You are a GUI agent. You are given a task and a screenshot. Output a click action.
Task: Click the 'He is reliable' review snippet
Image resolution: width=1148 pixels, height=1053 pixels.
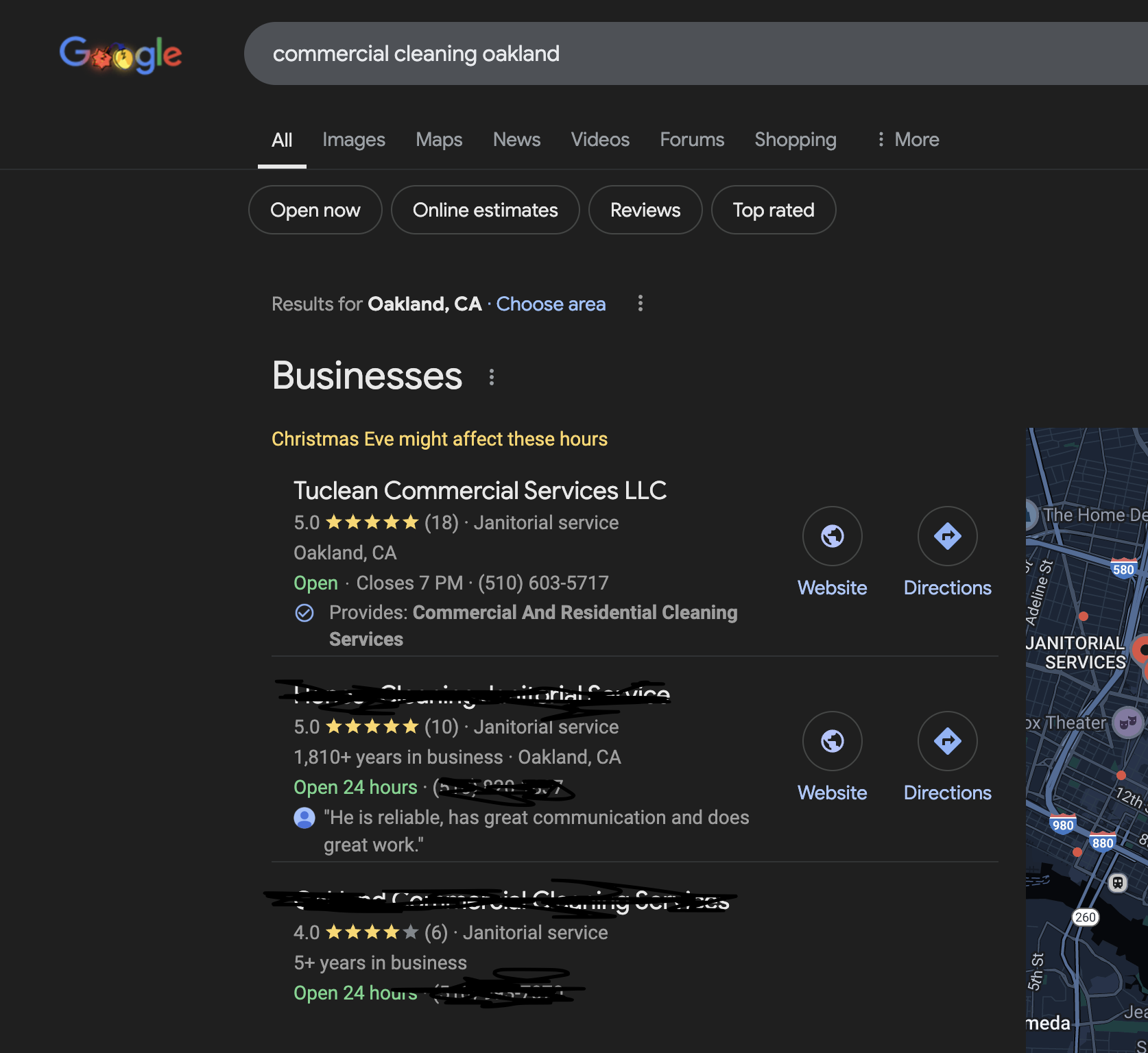click(536, 831)
